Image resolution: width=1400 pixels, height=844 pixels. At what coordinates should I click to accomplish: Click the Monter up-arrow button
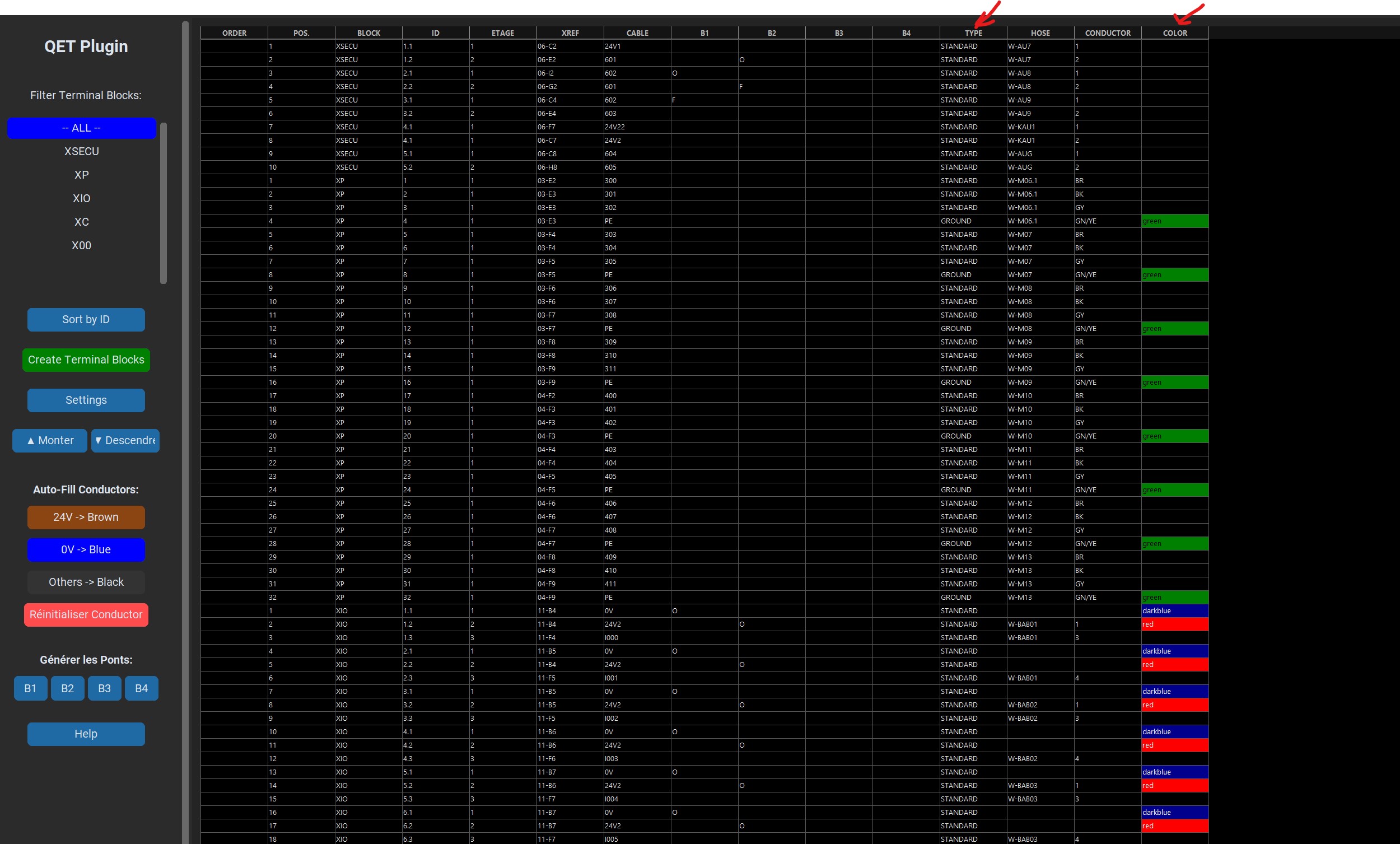coord(50,440)
